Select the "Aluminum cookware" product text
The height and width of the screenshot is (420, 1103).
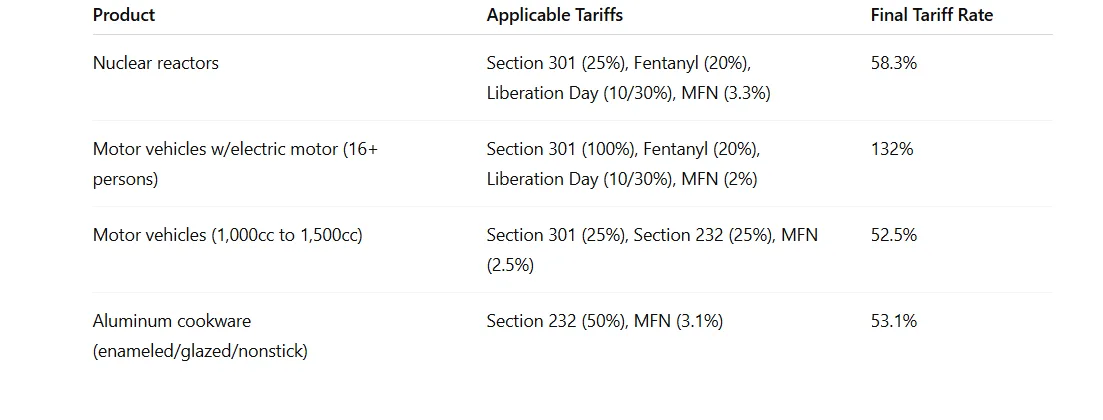[172, 321]
